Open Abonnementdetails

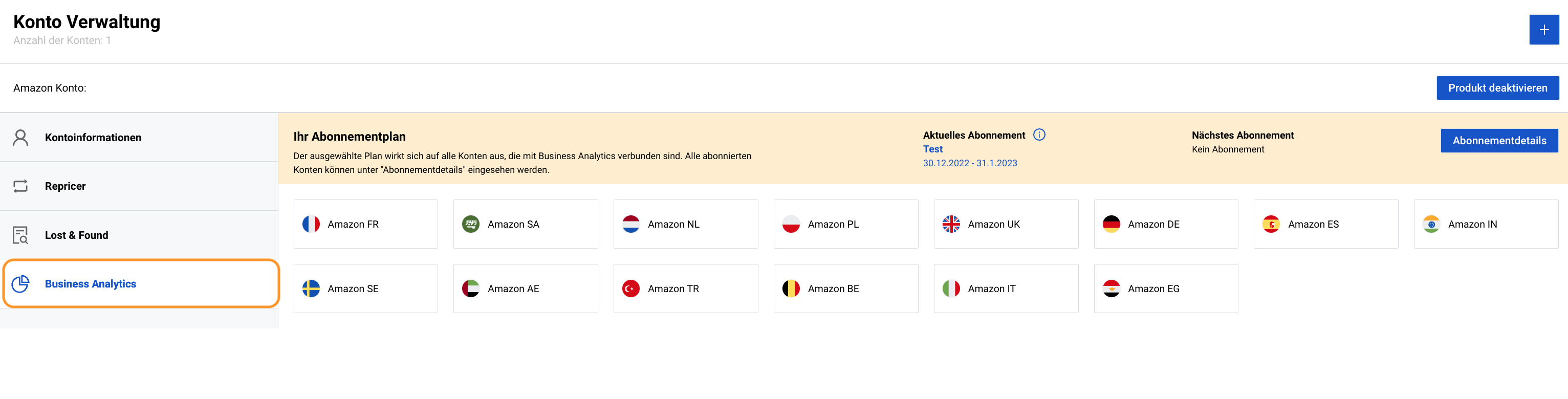tap(1498, 141)
